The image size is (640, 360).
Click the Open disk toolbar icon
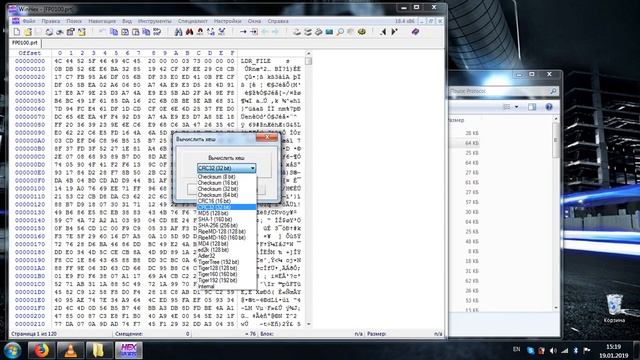coord(297,31)
